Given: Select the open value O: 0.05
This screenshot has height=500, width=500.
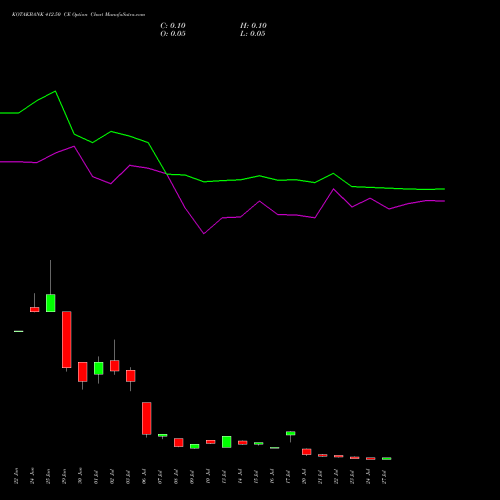Looking at the screenshot, I should tap(173, 34).
